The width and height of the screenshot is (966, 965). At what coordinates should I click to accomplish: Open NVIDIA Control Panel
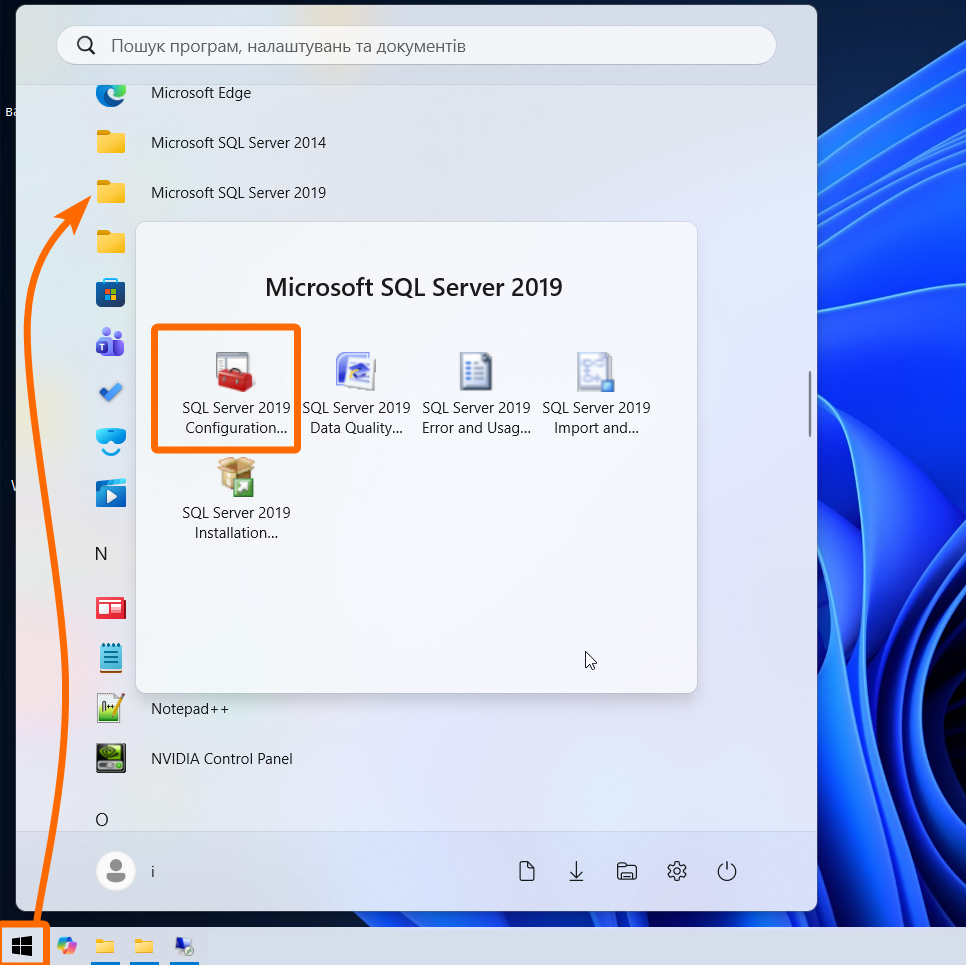[221, 759]
